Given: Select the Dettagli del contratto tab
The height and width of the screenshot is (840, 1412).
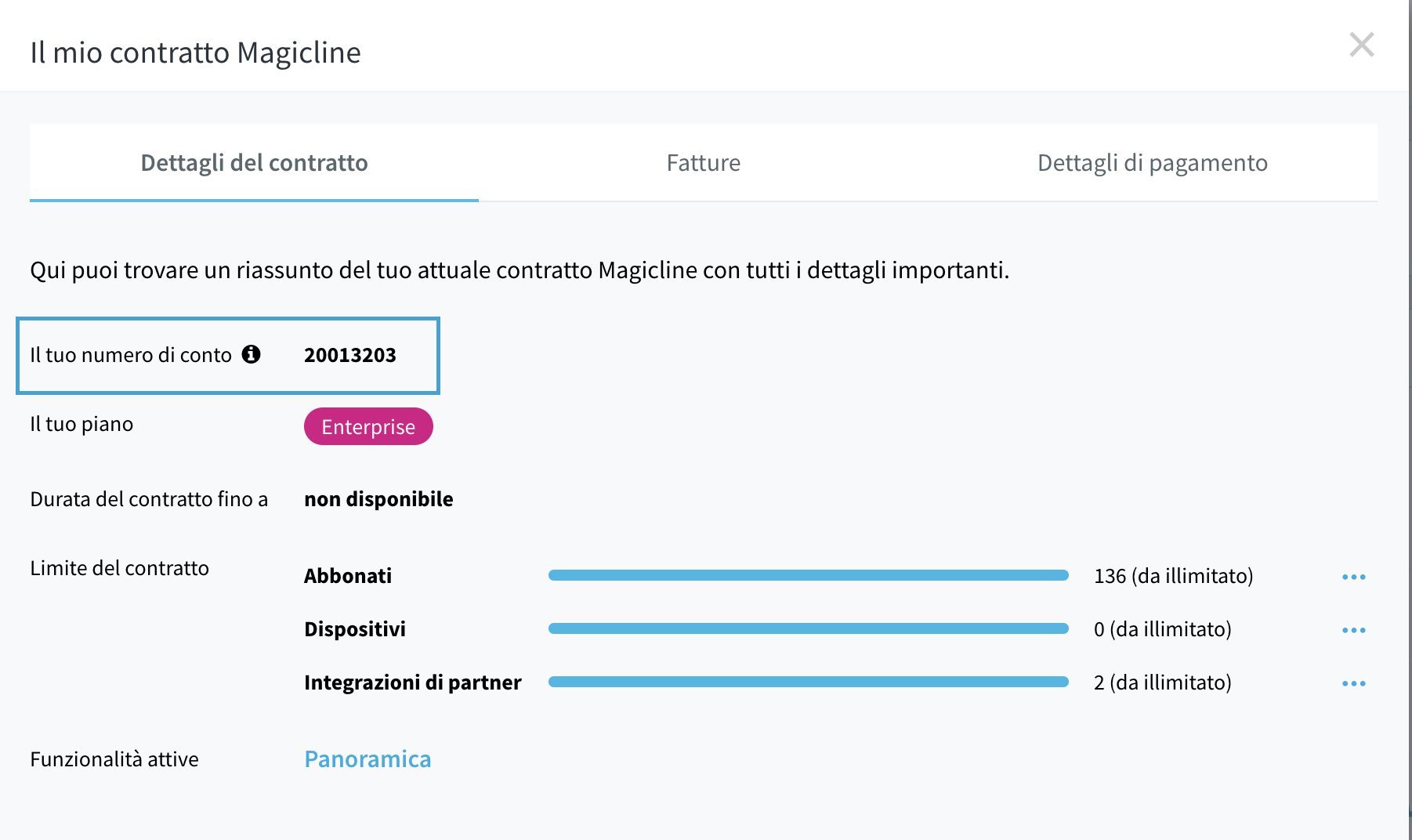Looking at the screenshot, I should [x=254, y=162].
